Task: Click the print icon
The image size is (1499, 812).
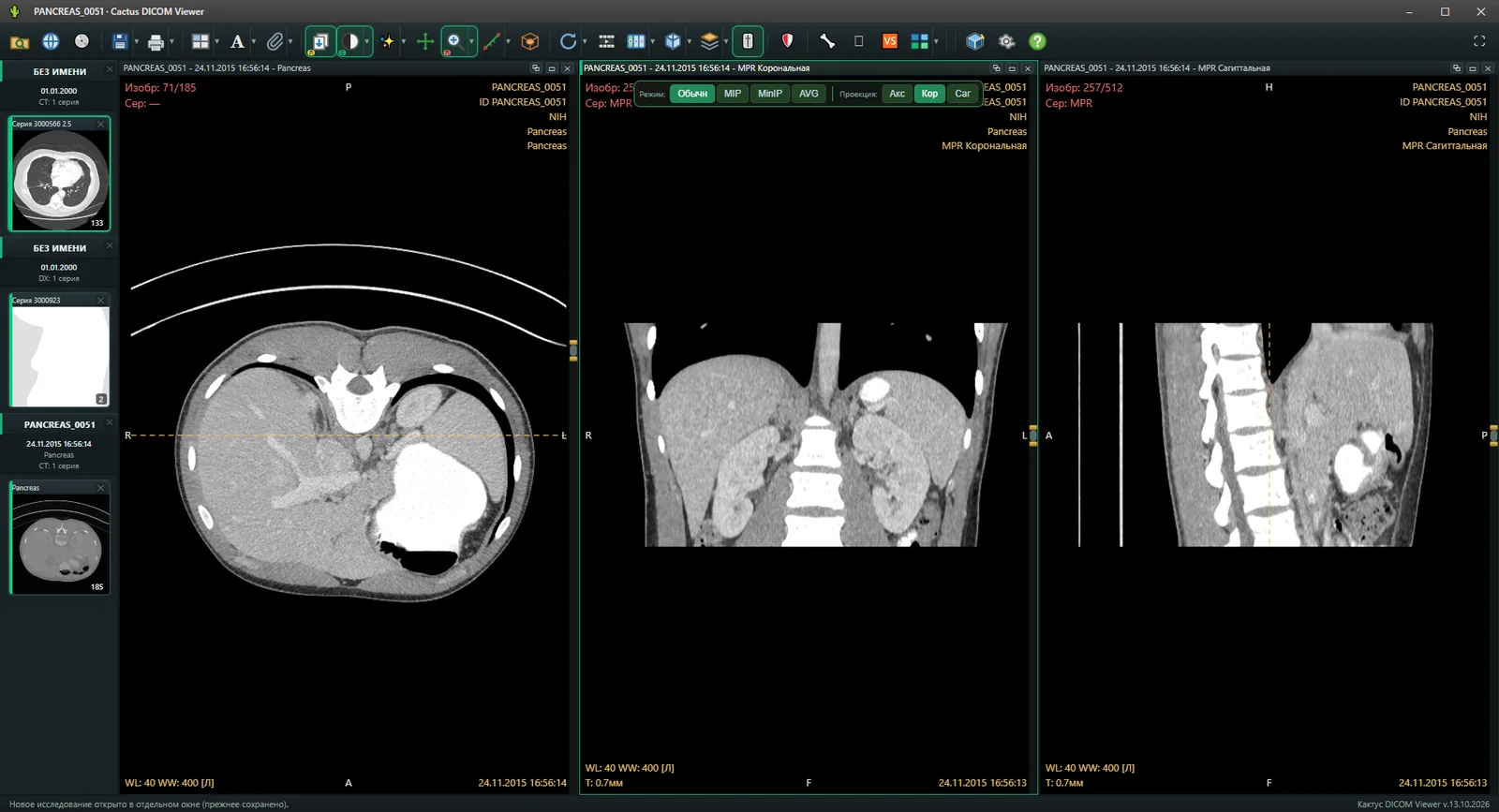Action: [x=156, y=41]
